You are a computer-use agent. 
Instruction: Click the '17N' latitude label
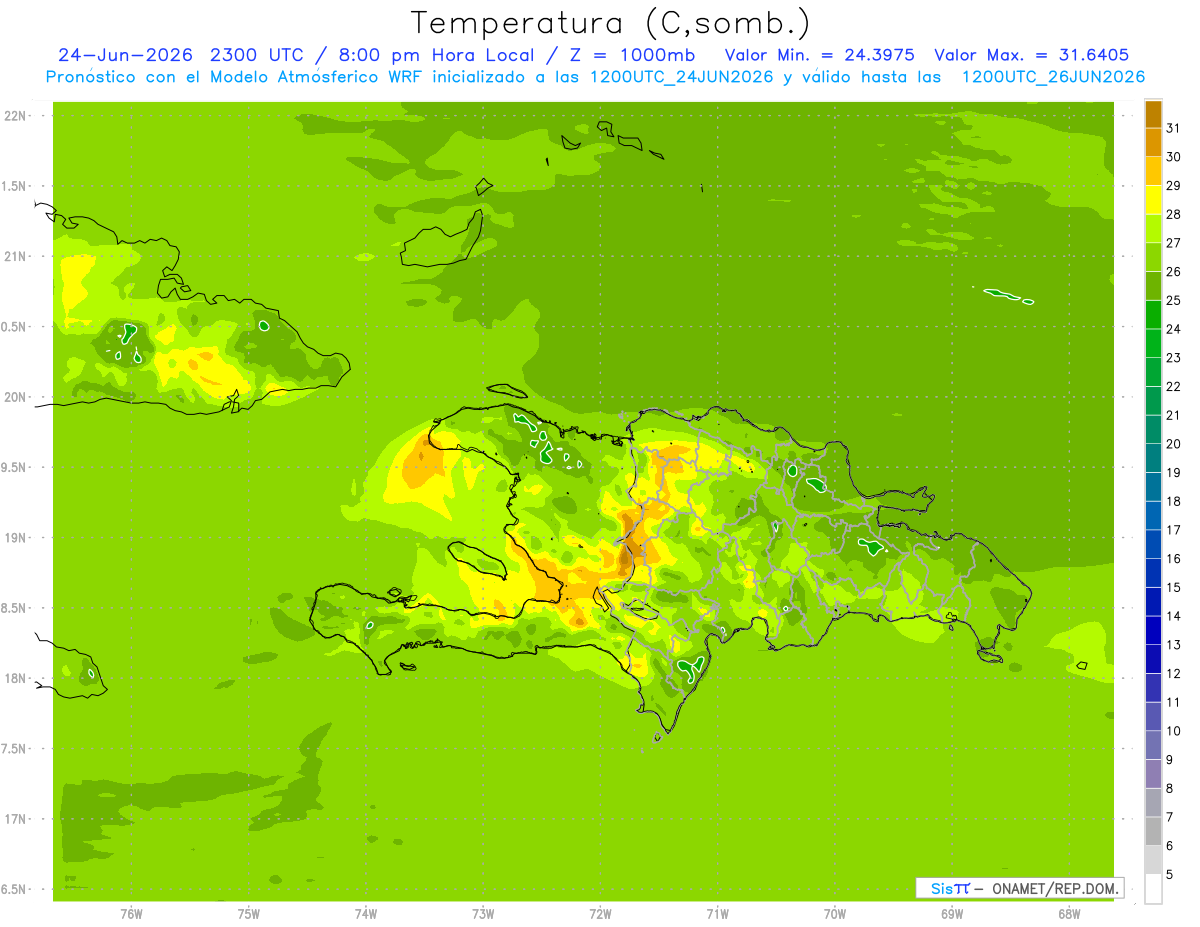[x=15, y=819]
